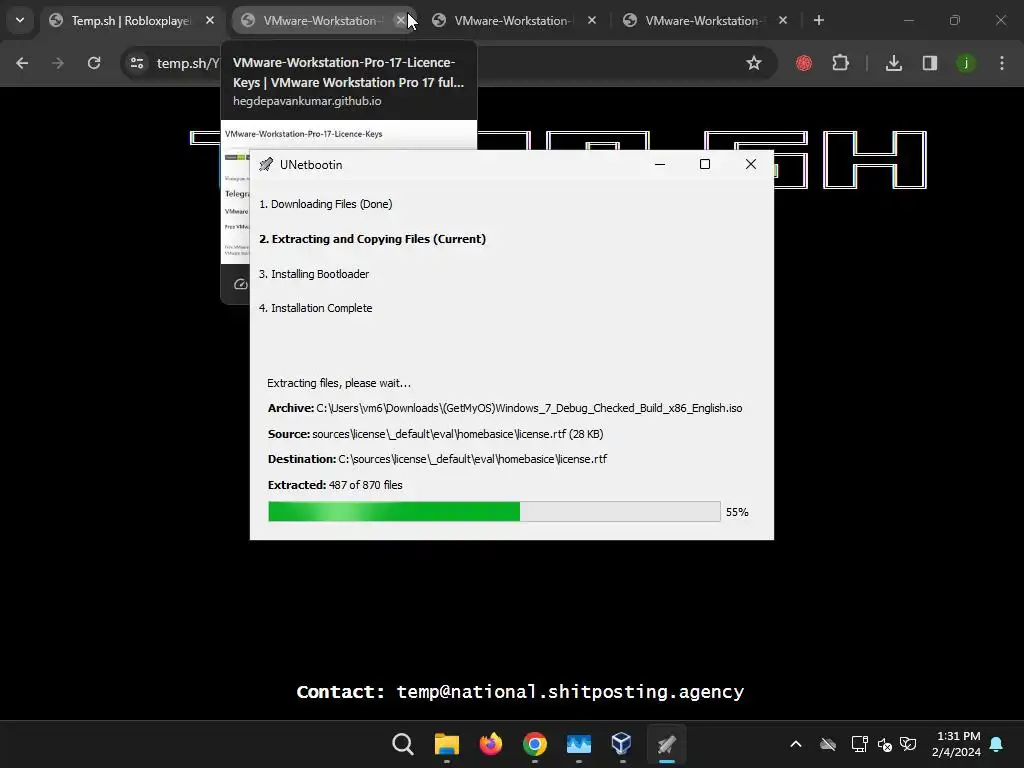
Task: Expand hidden system tray icons
Action: (795, 744)
